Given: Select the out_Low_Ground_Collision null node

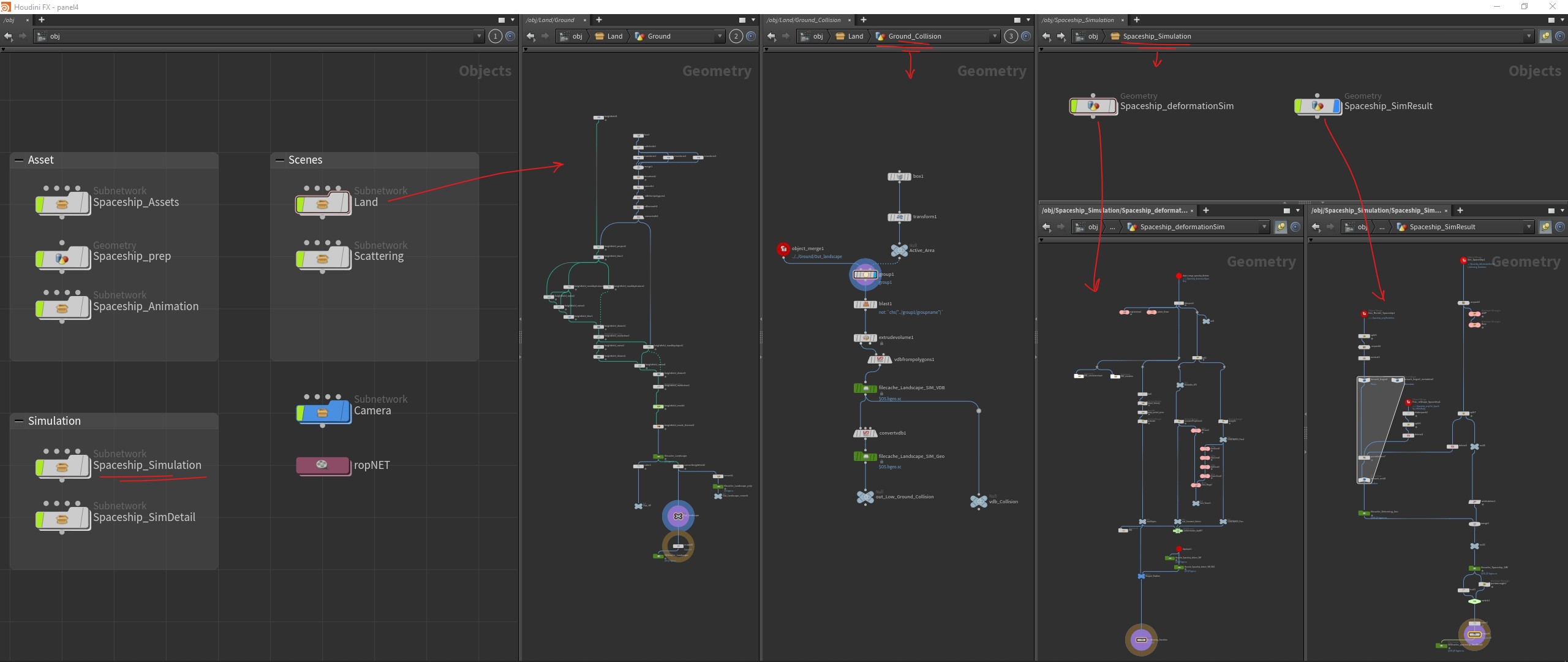Looking at the screenshot, I should 865,496.
